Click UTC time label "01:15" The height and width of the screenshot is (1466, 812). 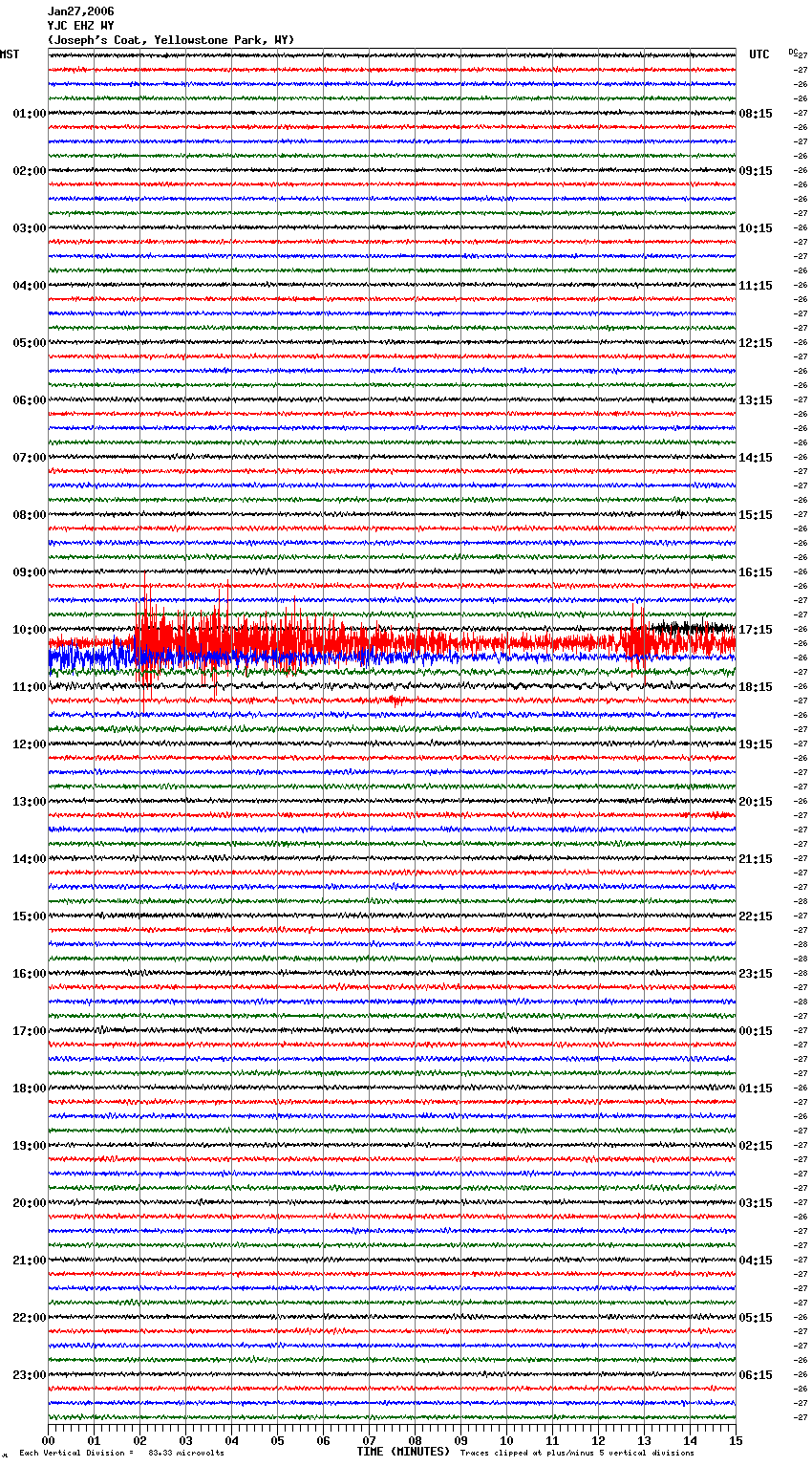click(756, 1089)
